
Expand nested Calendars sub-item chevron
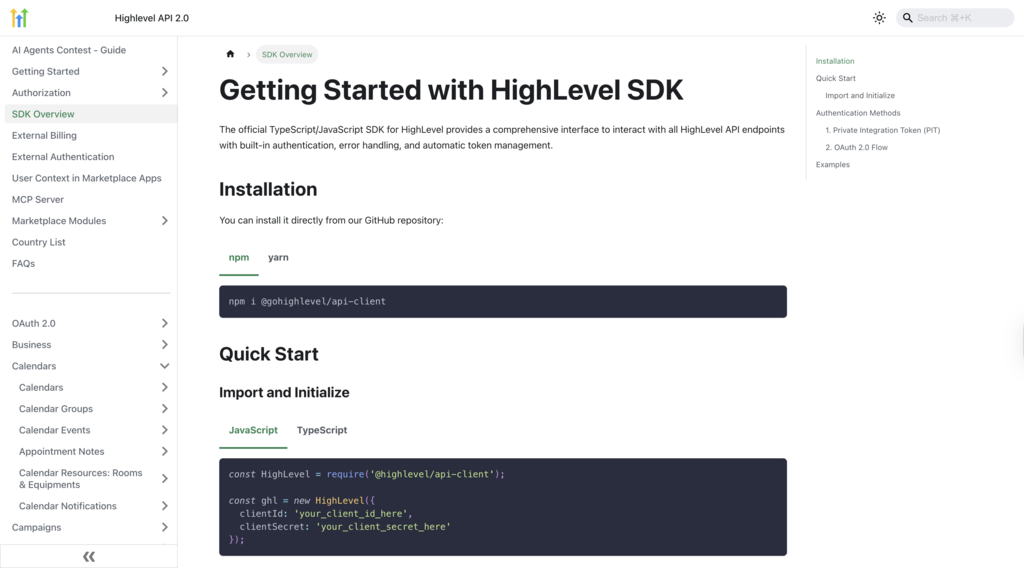point(165,387)
